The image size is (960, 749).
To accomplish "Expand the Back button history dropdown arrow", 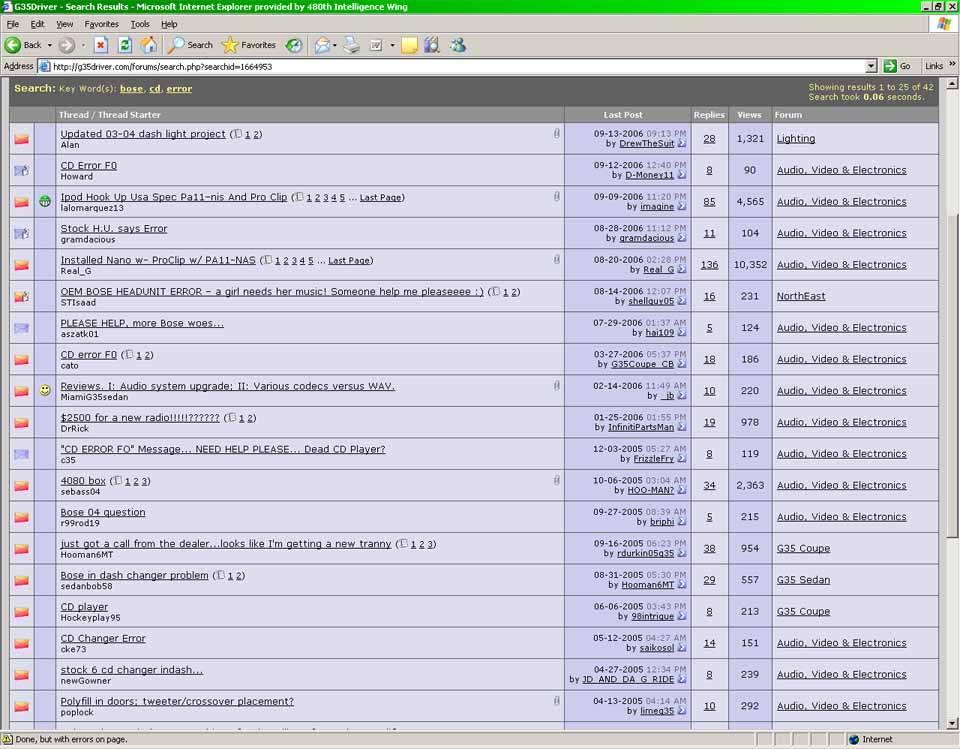I will [x=50, y=45].
